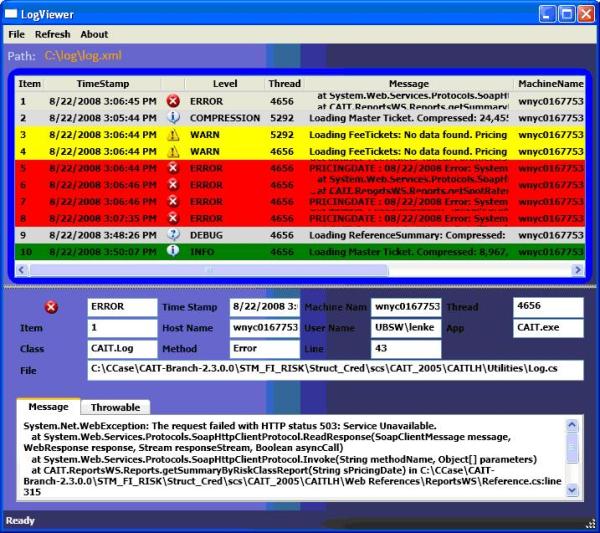The height and width of the screenshot is (533, 600).
Task: Click the Machine Name field
Action: pos(406,307)
